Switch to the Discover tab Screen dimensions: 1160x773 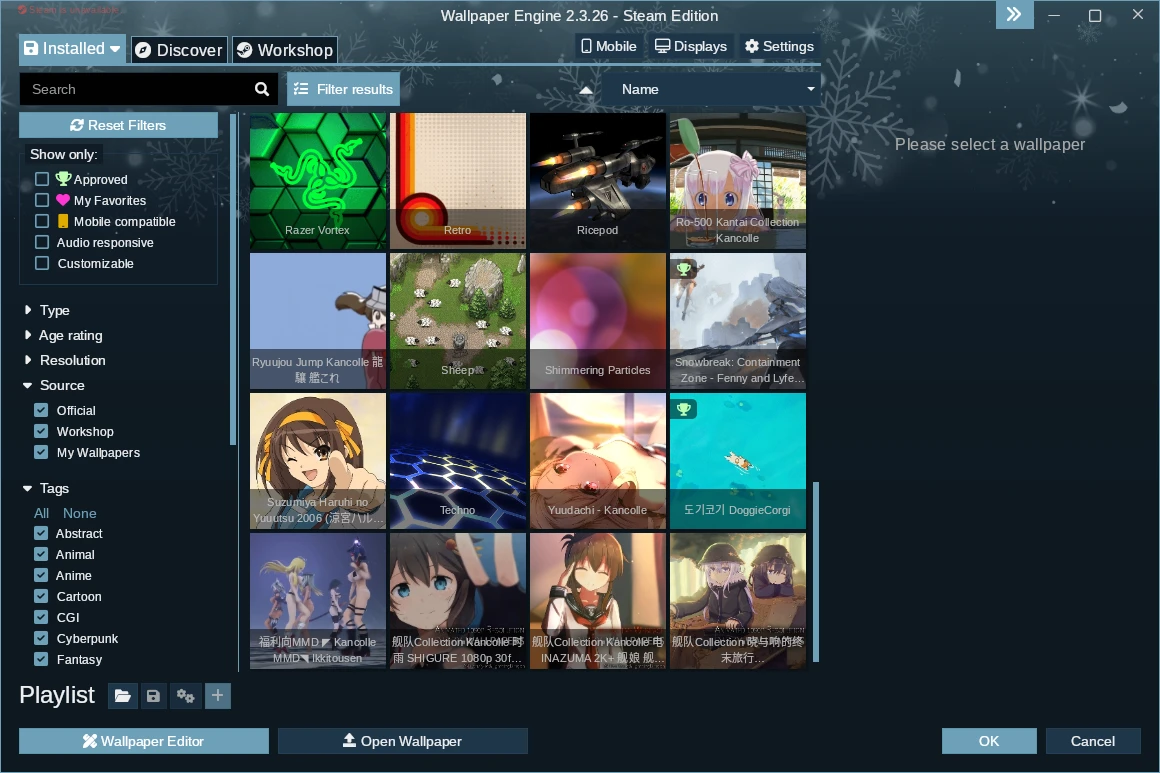click(180, 50)
